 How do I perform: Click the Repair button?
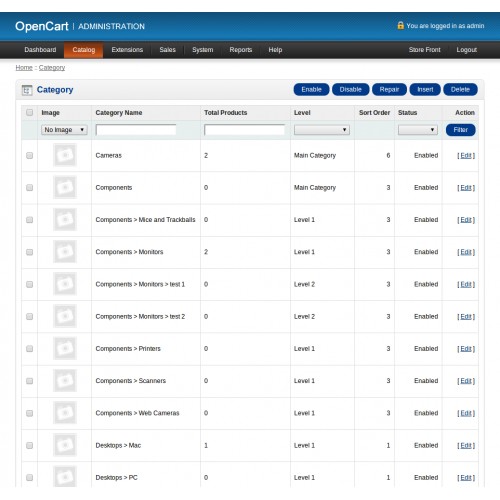[389, 89]
